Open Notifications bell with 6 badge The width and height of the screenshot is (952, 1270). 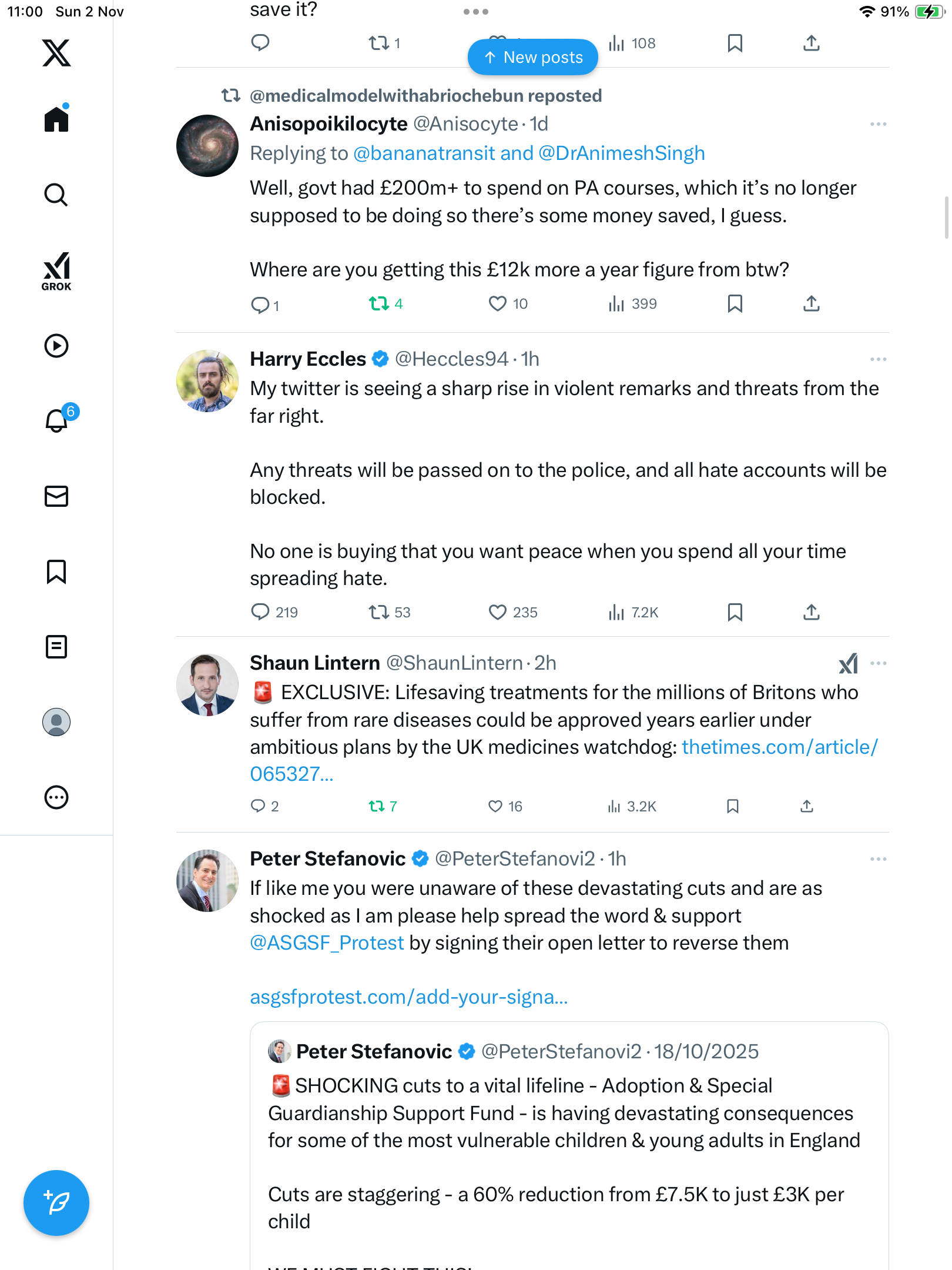(57, 420)
